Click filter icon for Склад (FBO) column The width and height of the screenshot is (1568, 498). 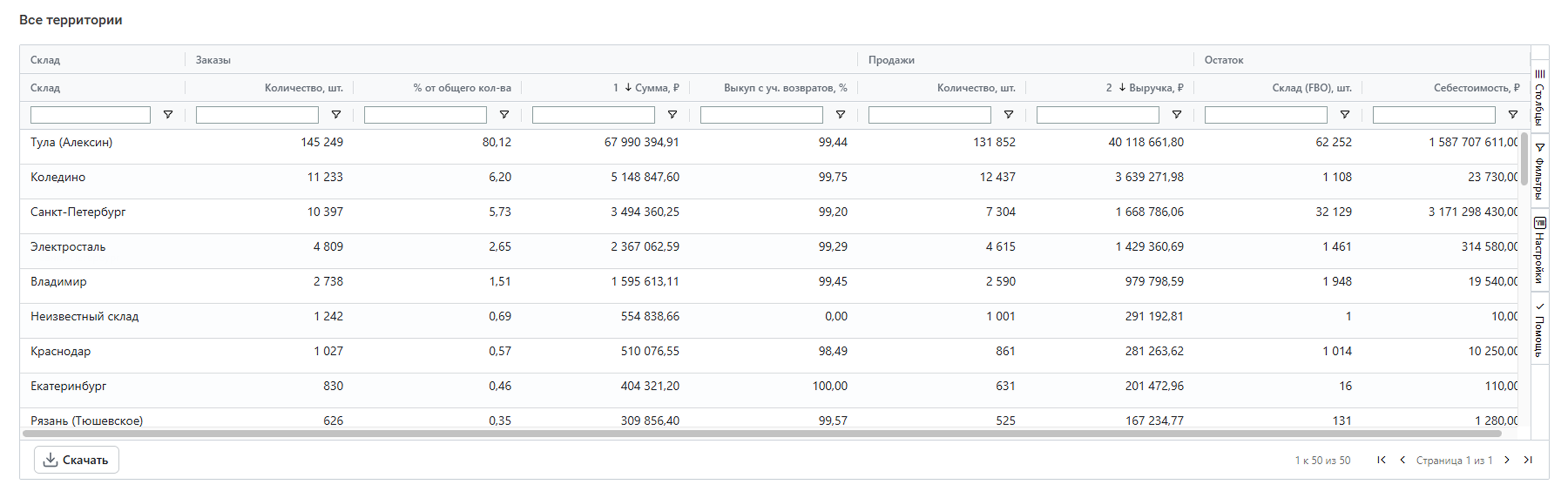[x=1345, y=114]
